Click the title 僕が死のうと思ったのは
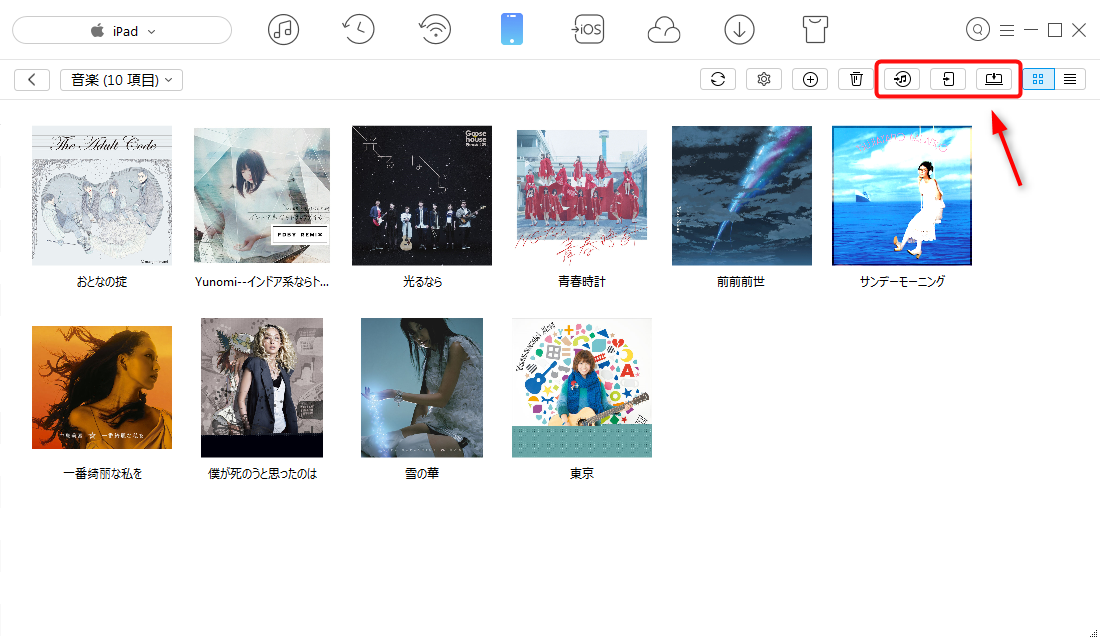Screen dimensions: 1100x640 tap(262, 474)
